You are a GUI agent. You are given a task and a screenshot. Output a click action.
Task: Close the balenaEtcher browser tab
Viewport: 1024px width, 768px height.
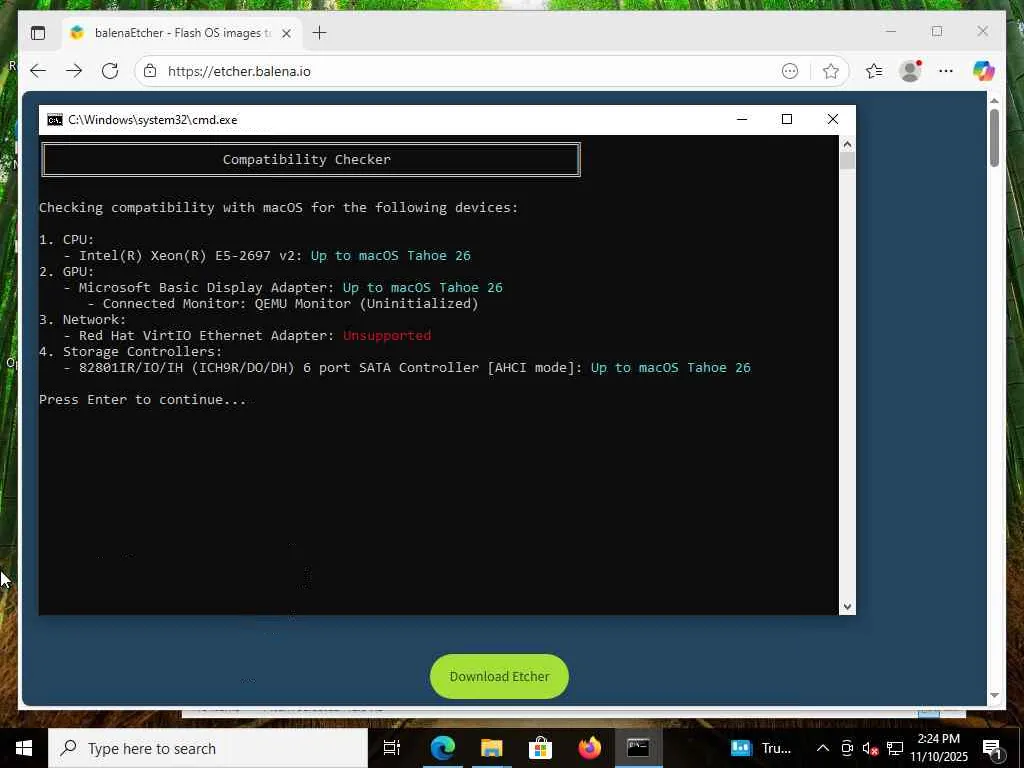pyautogui.click(x=286, y=33)
